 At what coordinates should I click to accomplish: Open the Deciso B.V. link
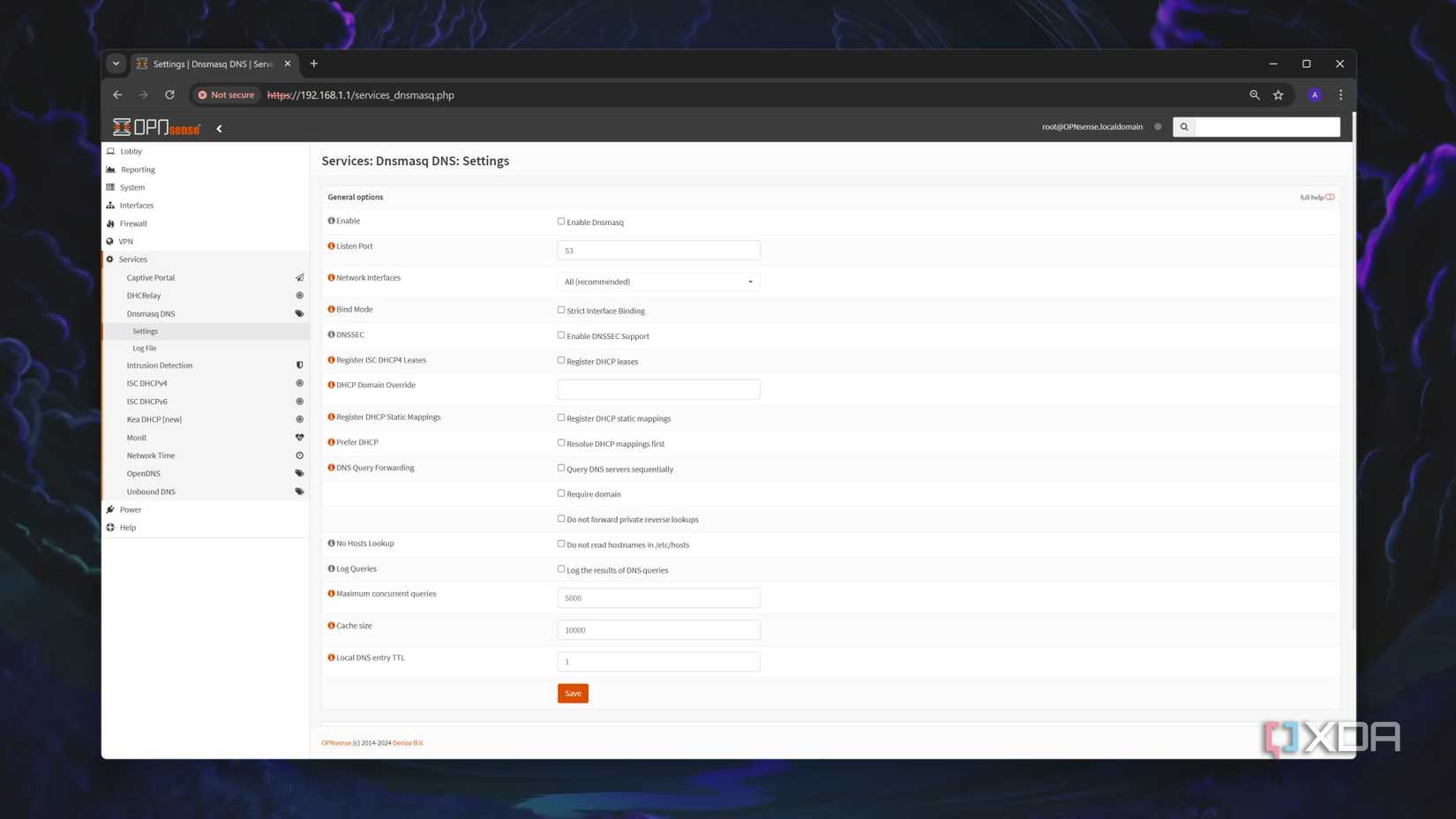pos(408,742)
